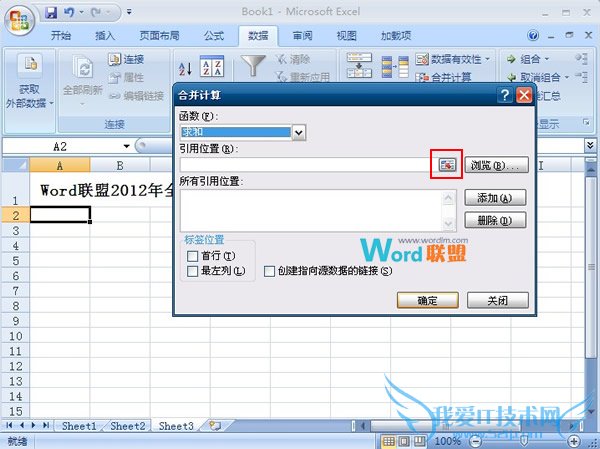The height and width of the screenshot is (449, 600).
Task: Open the Sort dialog icon
Action: pos(212,66)
